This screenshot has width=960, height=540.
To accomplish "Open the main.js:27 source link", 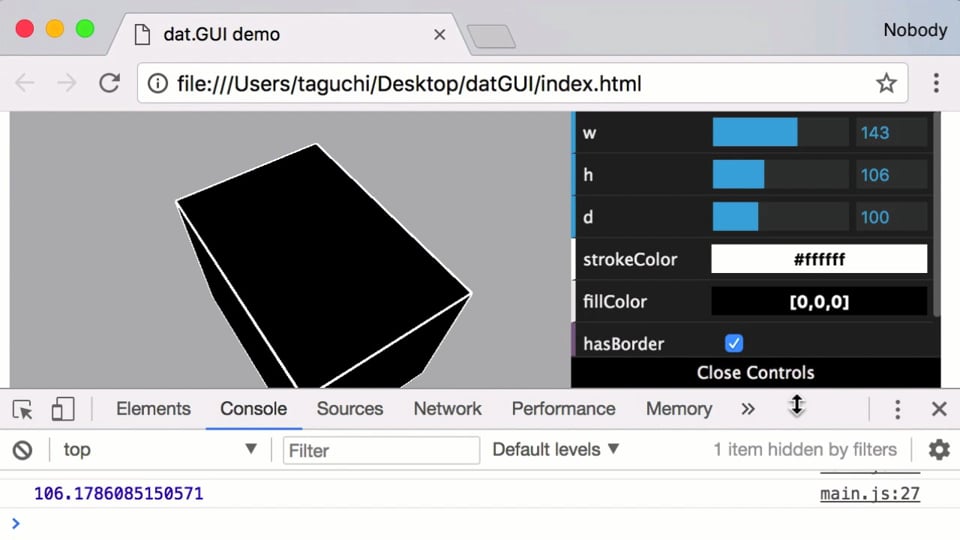I will point(869,494).
